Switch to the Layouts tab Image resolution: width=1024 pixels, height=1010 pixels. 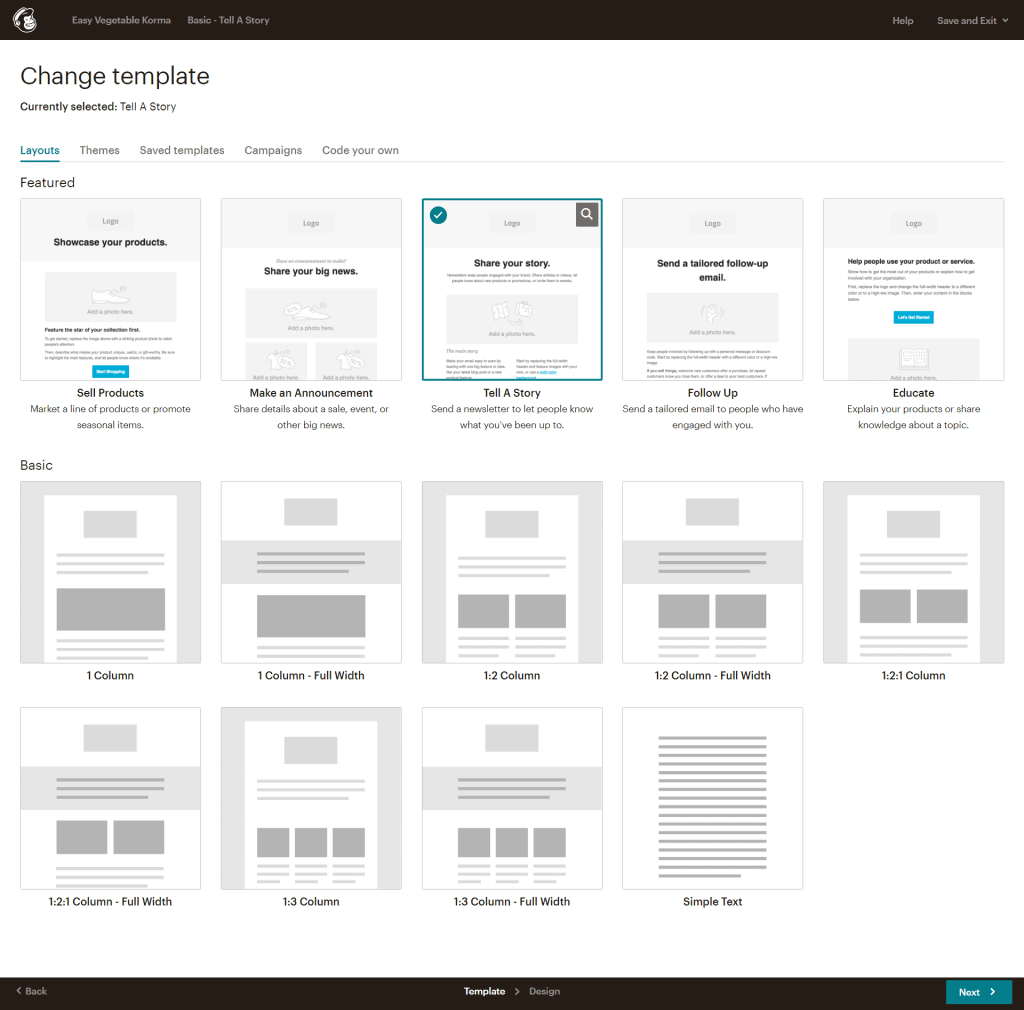[x=40, y=150]
